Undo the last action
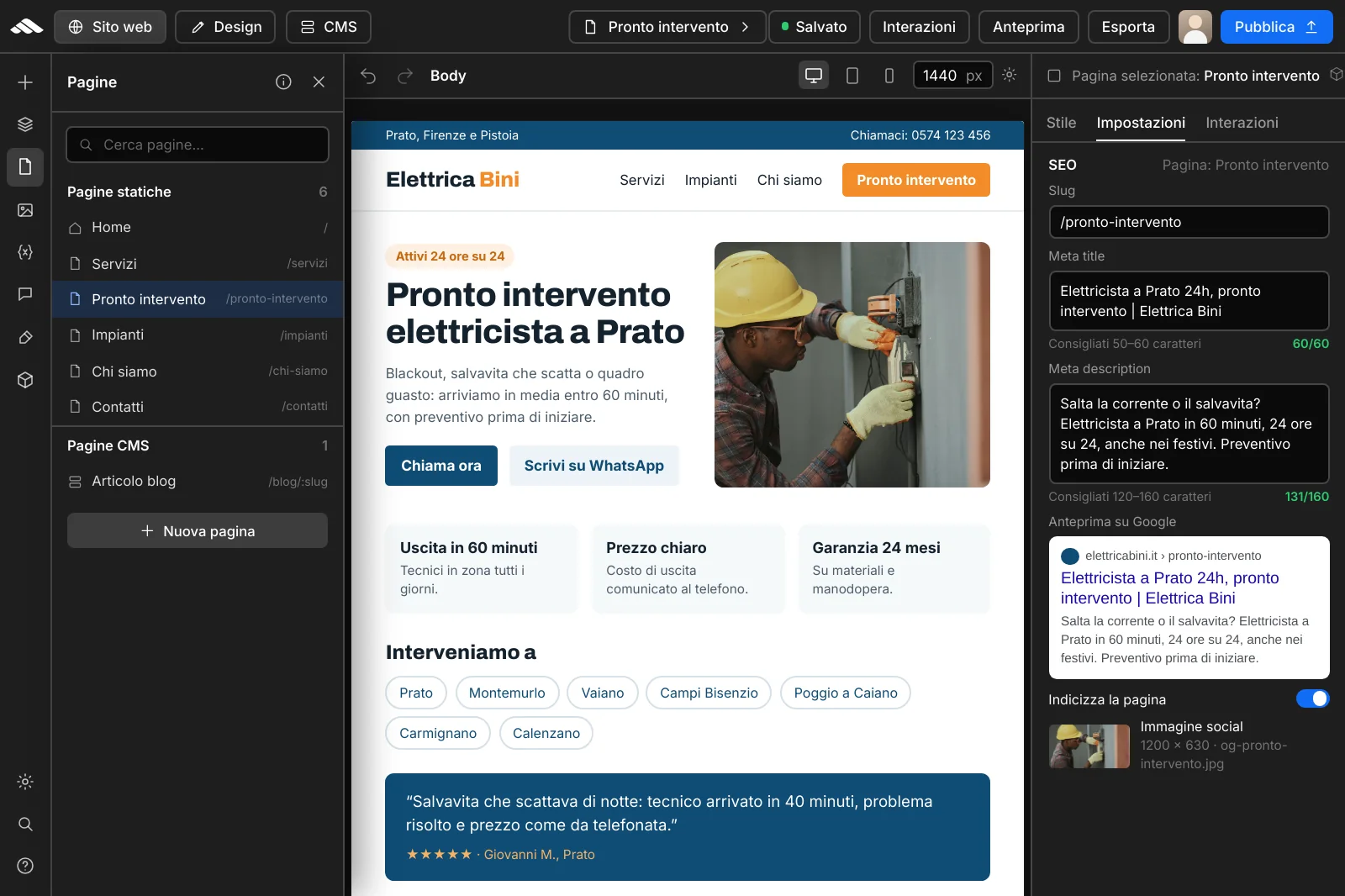The width and height of the screenshot is (1345, 896). (368, 76)
